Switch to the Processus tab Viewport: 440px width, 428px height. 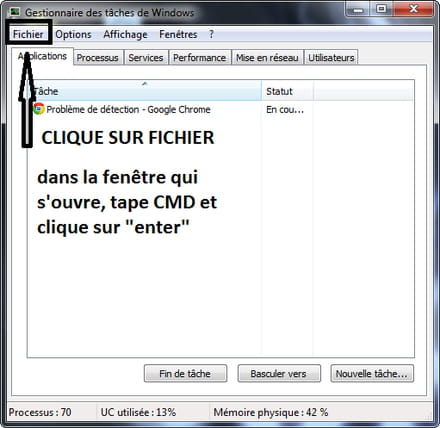tap(98, 58)
